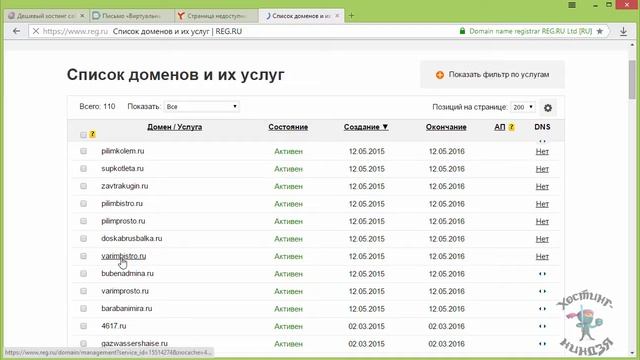Check the box for bubenadmina.ru

83,273
